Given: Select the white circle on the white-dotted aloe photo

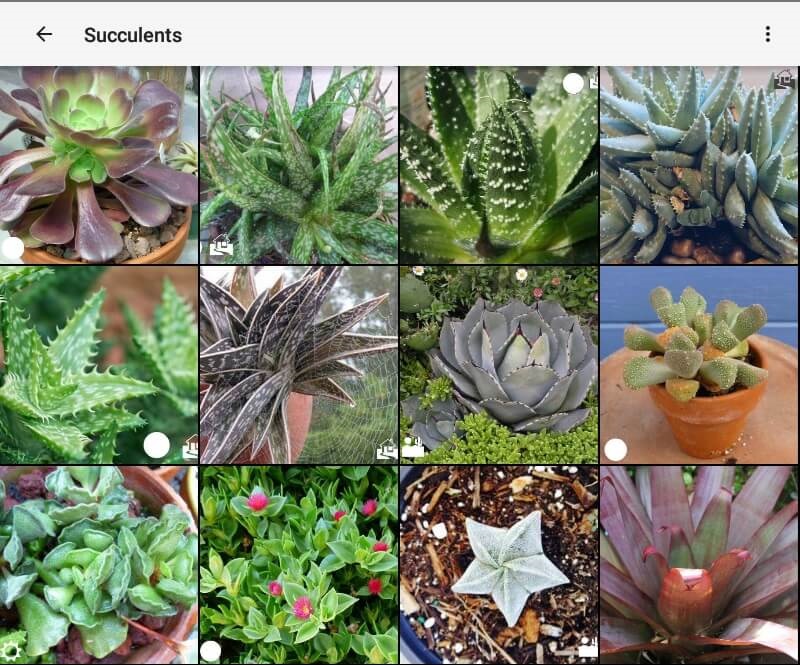Looking at the screenshot, I should pos(573,83).
